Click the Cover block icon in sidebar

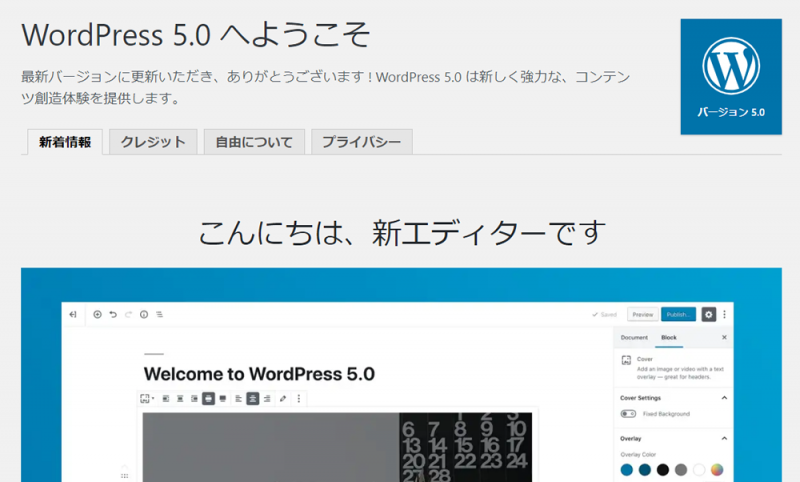pyautogui.click(x=627, y=360)
